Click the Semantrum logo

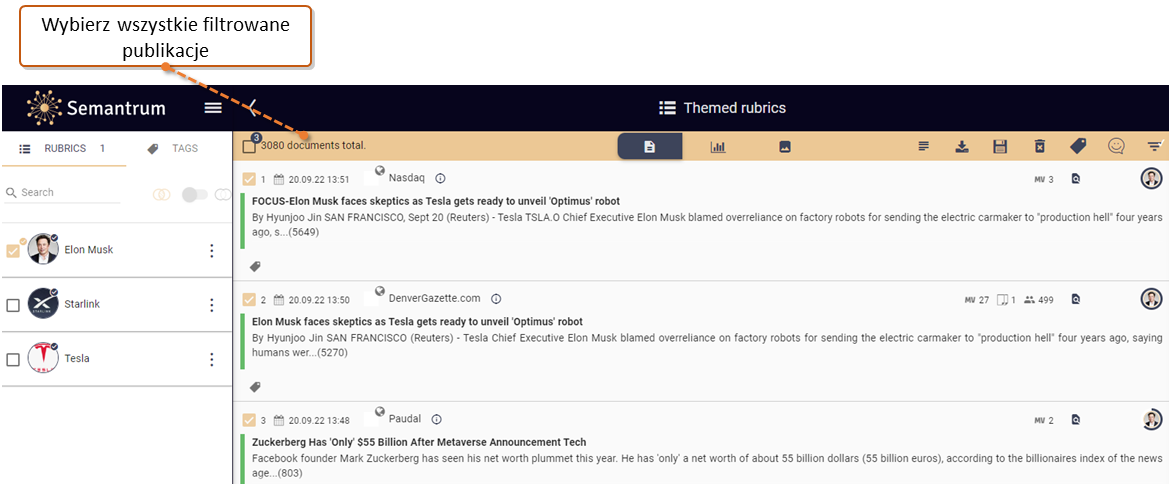95,108
